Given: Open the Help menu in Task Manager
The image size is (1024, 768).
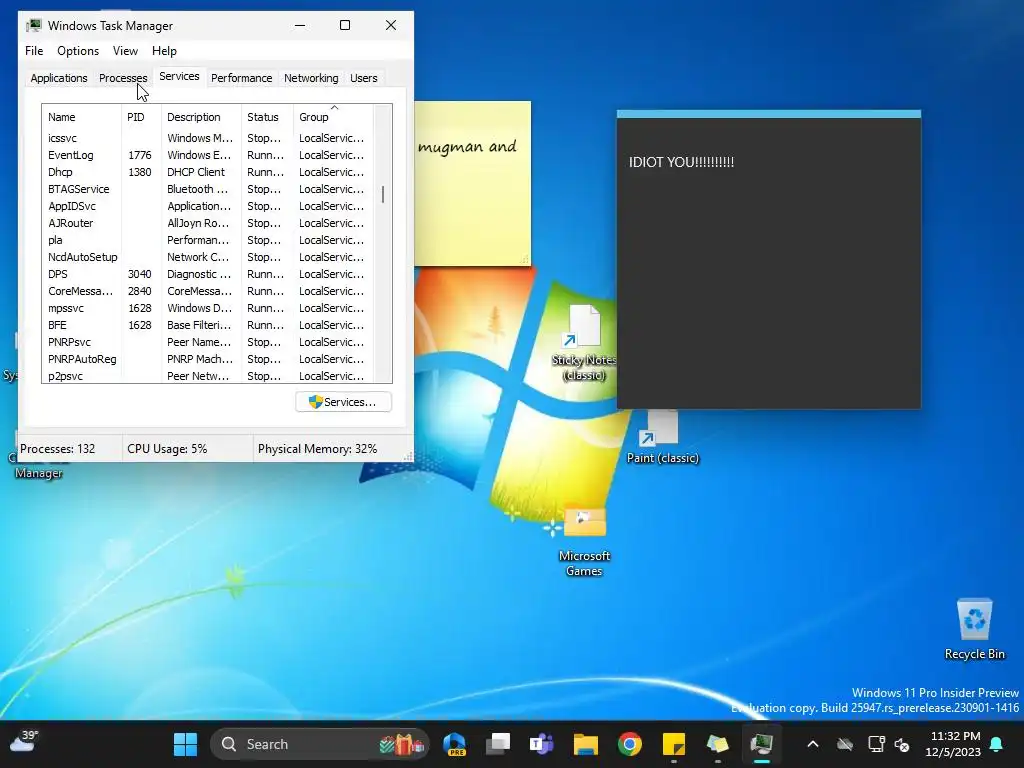Looking at the screenshot, I should (164, 51).
